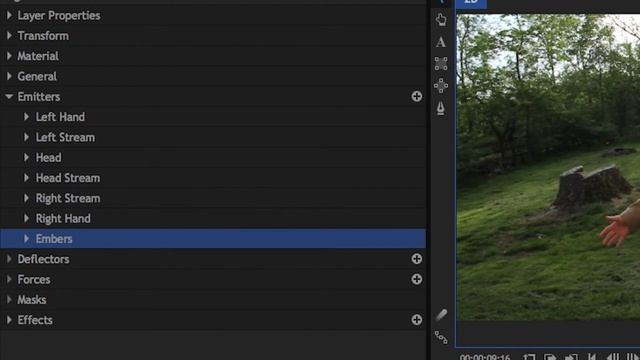Select the 'Head' emitter name
640x360 pixels.
pos(49,158)
